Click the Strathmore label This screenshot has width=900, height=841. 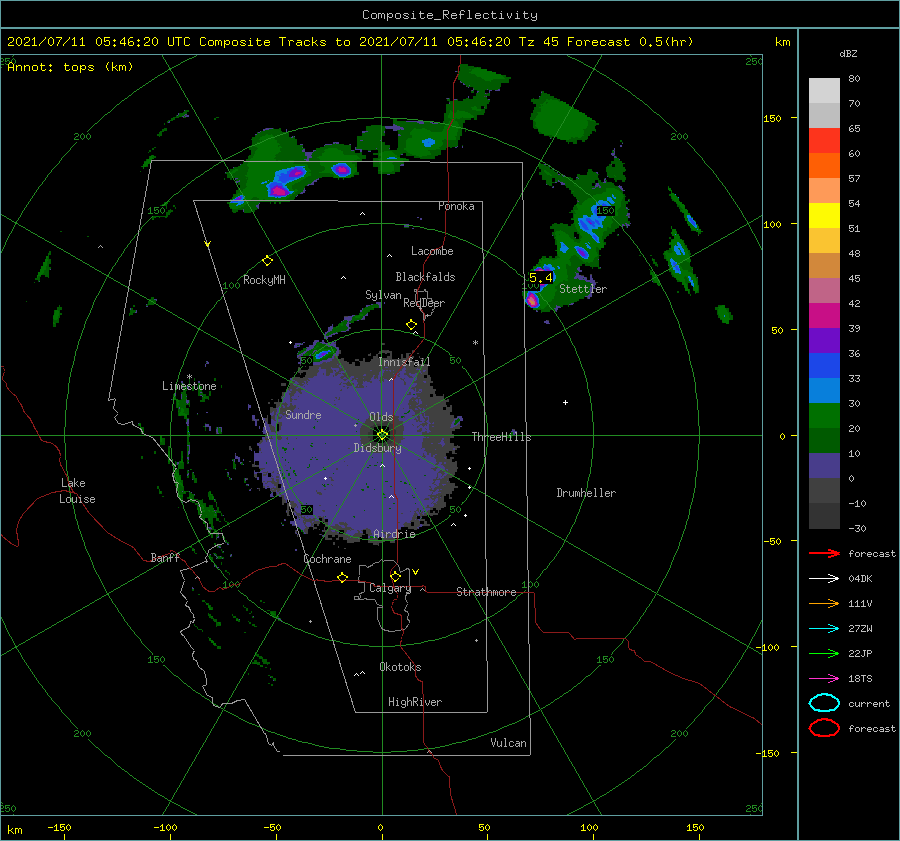(487, 592)
